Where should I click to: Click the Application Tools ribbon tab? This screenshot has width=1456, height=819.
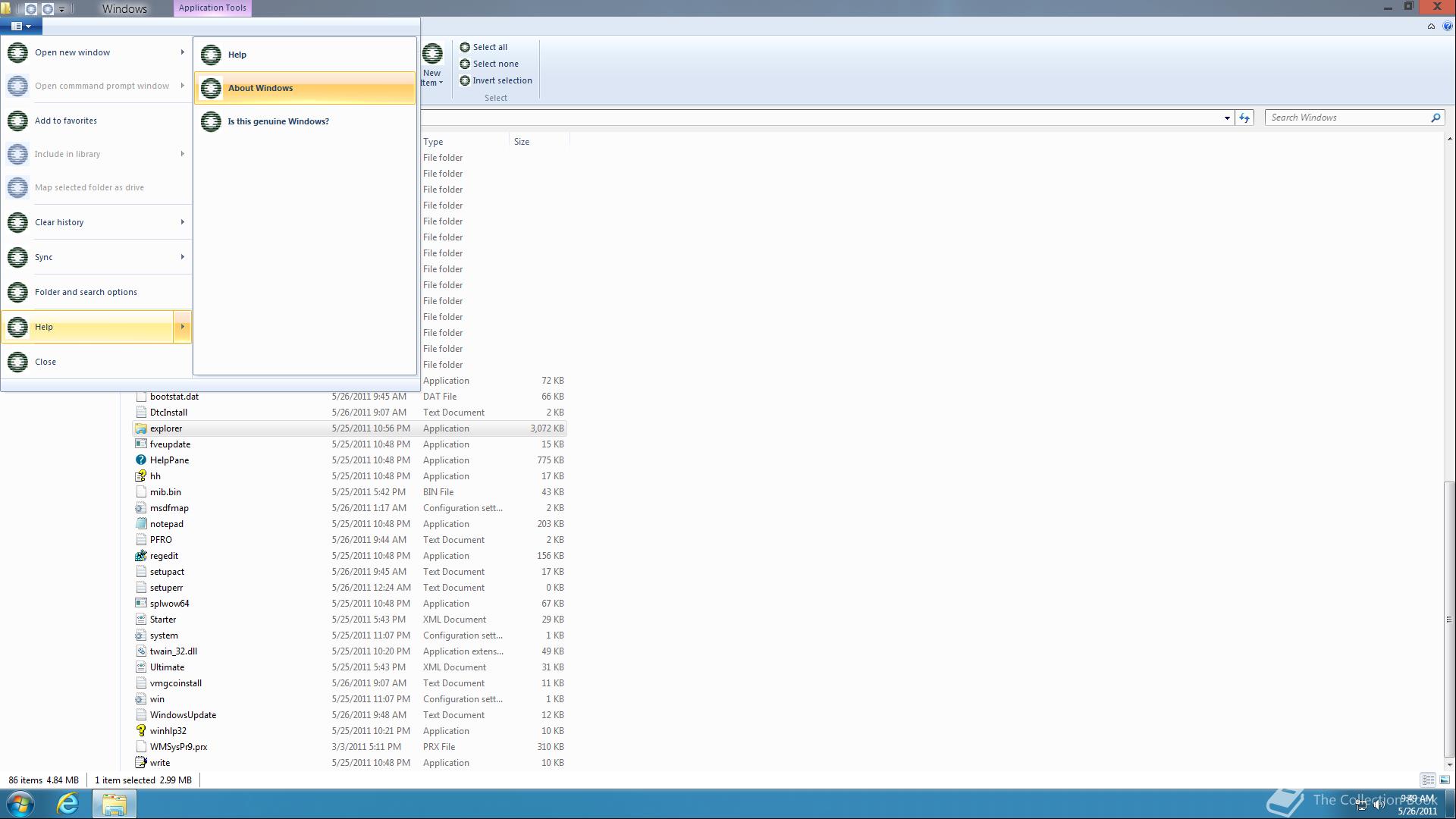point(212,8)
